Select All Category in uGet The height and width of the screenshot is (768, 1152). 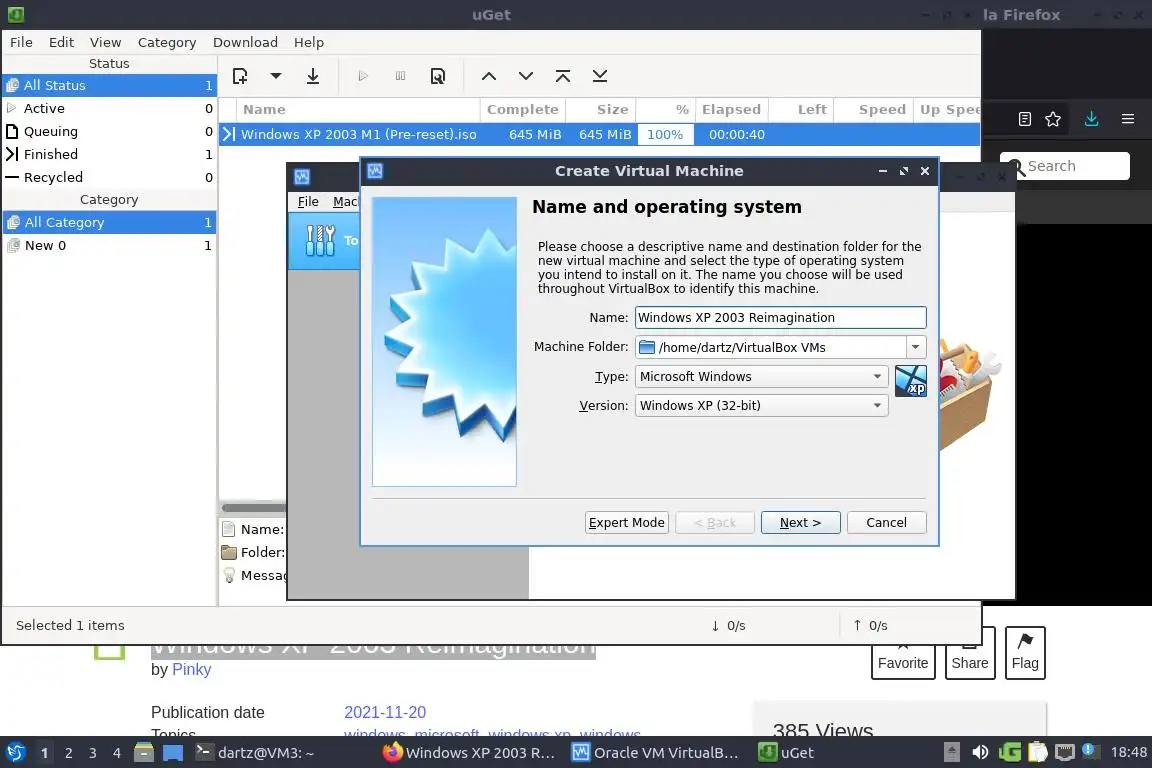109,222
